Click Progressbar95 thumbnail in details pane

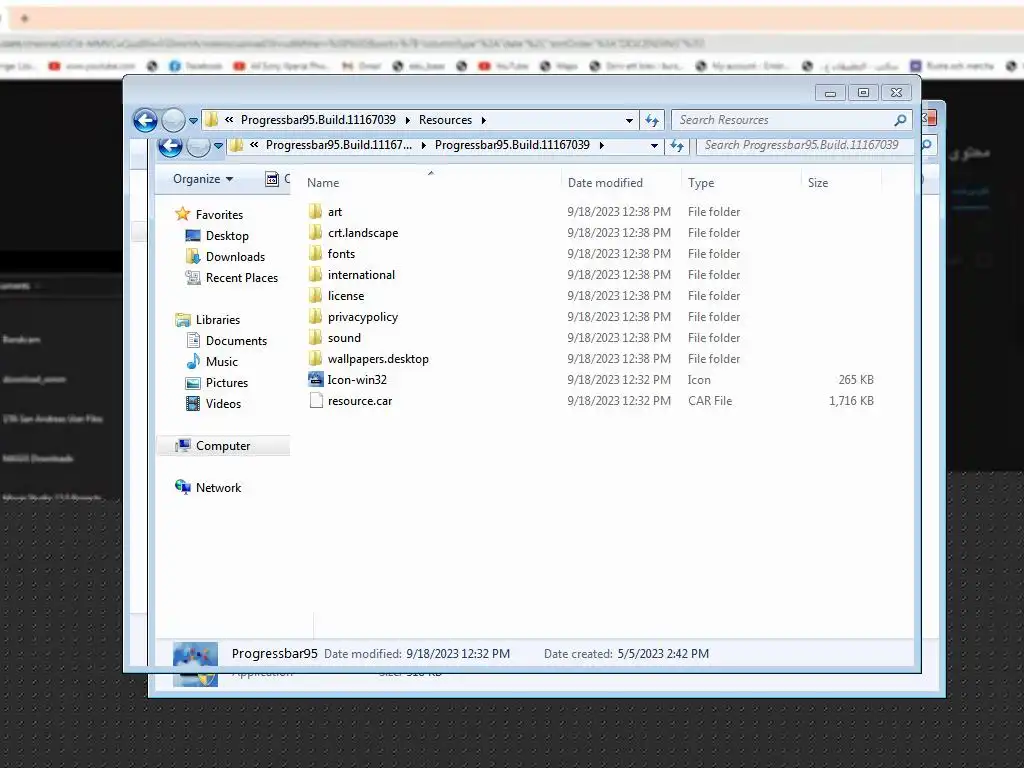(x=195, y=654)
